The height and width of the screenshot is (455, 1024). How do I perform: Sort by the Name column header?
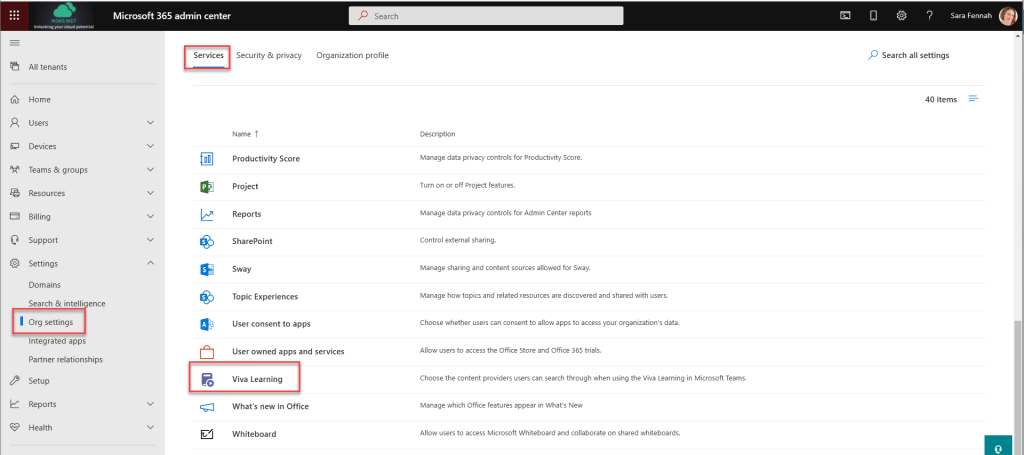246,134
